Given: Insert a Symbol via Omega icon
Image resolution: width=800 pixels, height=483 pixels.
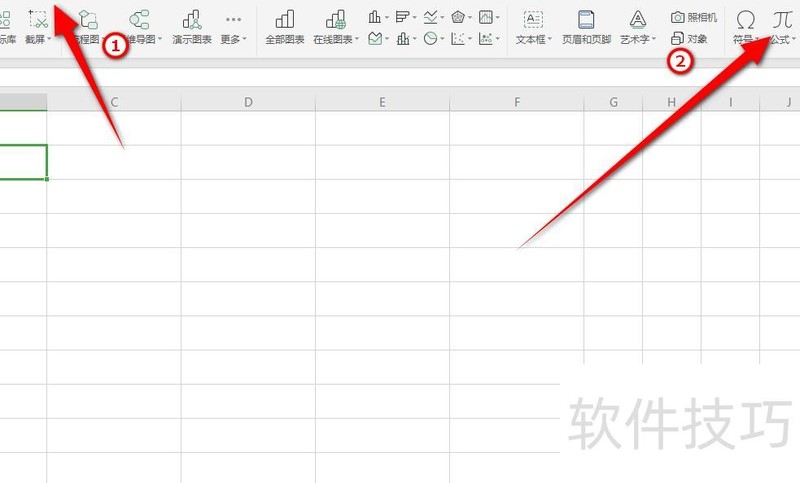Looking at the screenshot, I should point(745,20).
